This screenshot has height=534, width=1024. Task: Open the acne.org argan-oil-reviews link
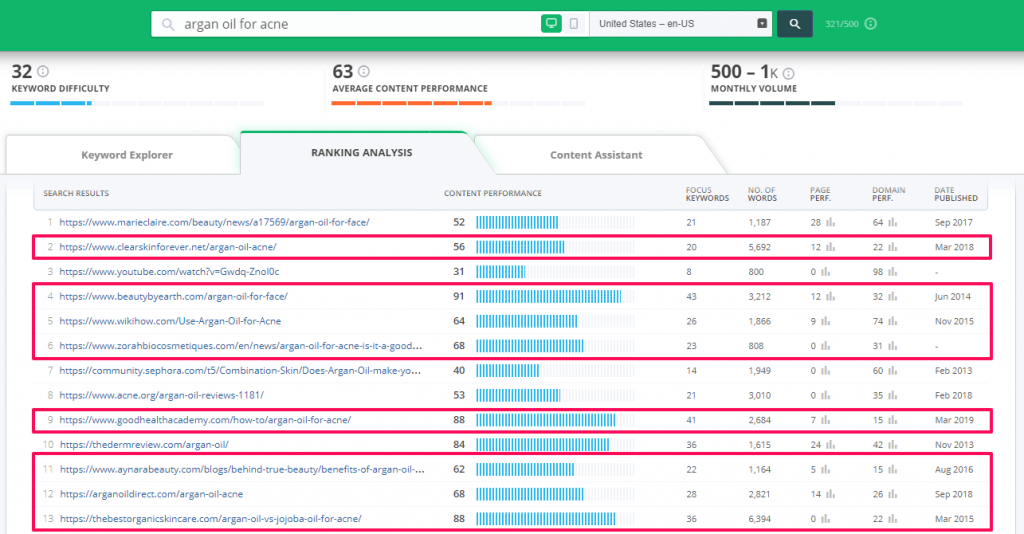tap(161, 396)
